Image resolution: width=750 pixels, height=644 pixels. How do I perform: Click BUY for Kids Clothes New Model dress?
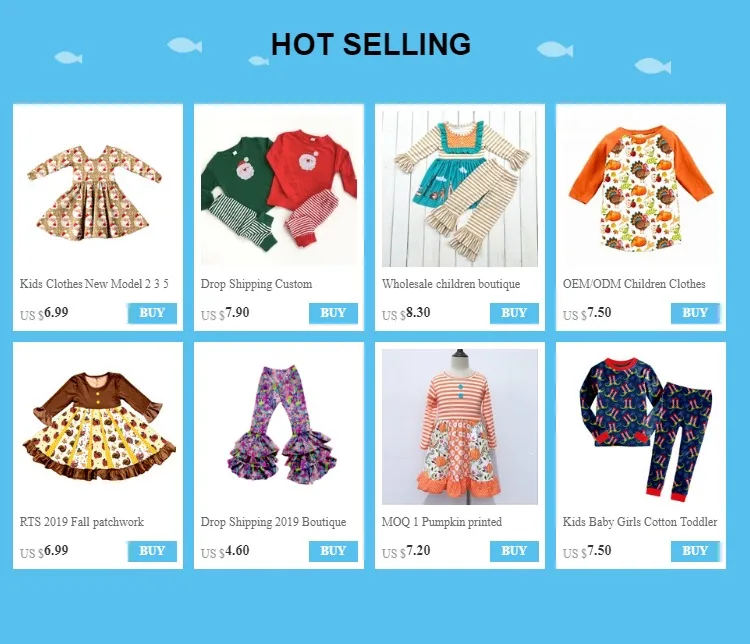tap(152, 313)
